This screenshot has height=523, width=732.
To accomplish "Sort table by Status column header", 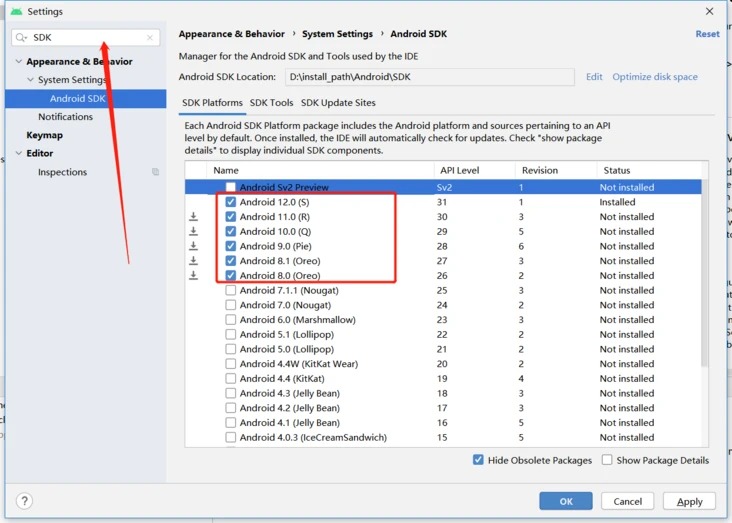I will [x=649, y=170].
